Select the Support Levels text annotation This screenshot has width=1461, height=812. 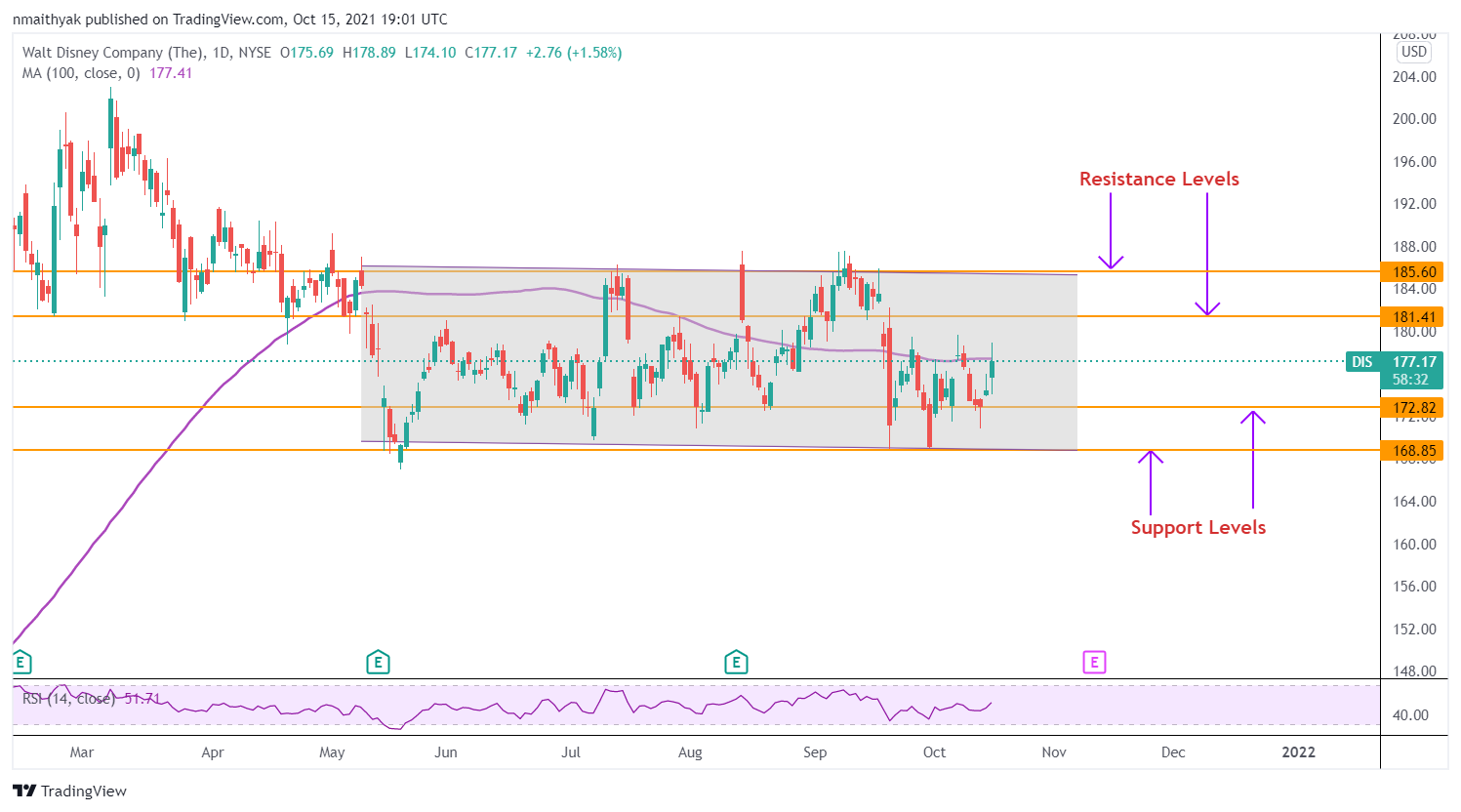pos(1197,527)
